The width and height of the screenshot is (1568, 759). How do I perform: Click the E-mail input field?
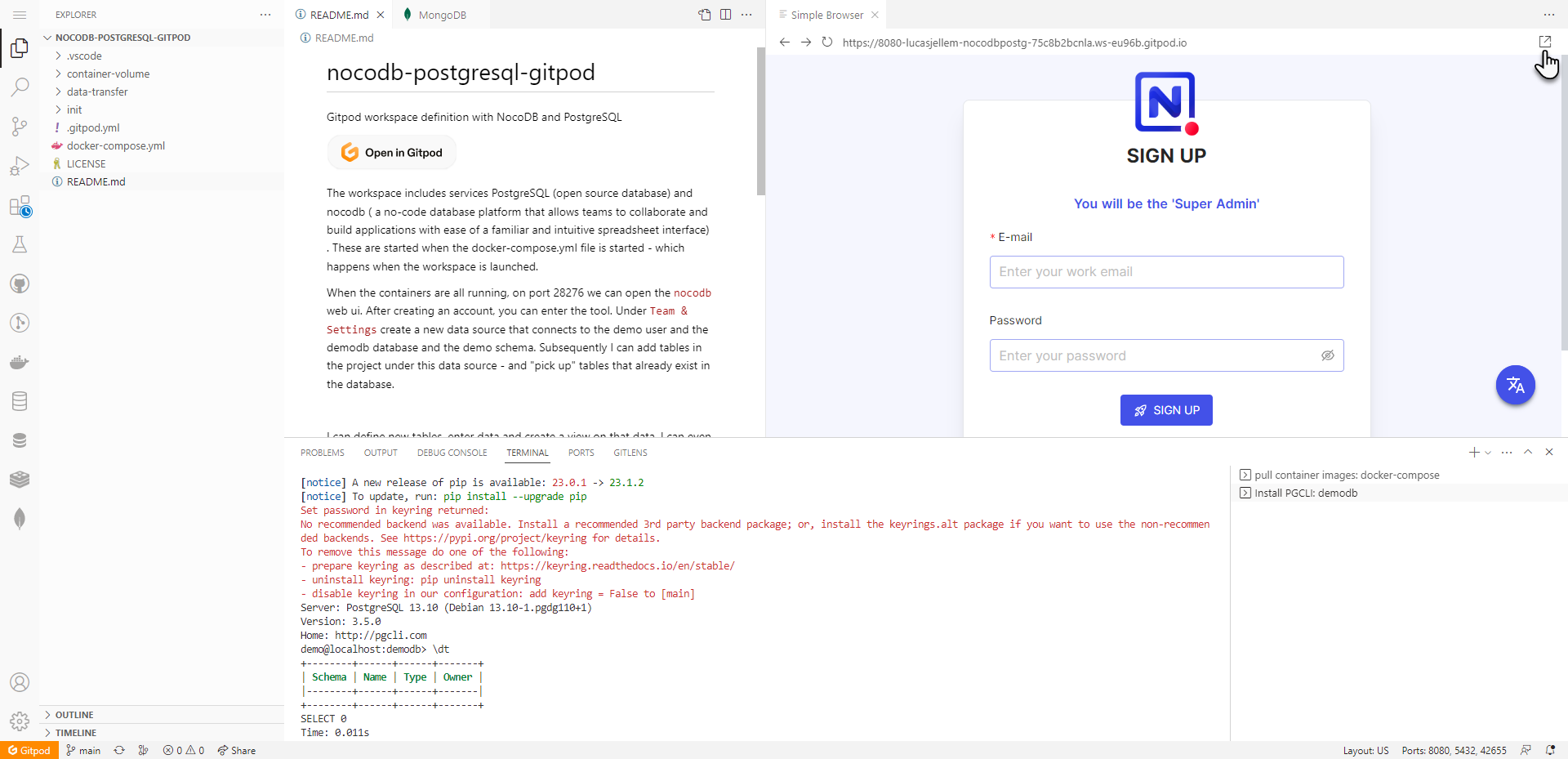[x=1166, y=272]
